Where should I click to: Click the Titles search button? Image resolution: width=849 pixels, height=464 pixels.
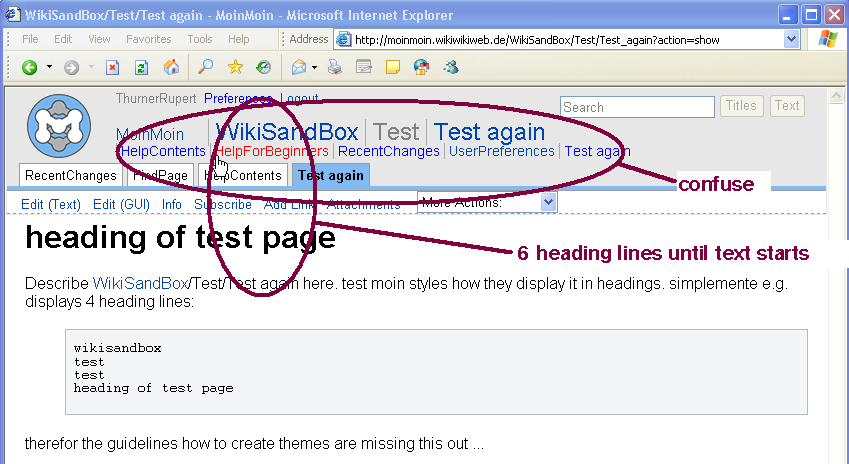[x=741, y=106]
